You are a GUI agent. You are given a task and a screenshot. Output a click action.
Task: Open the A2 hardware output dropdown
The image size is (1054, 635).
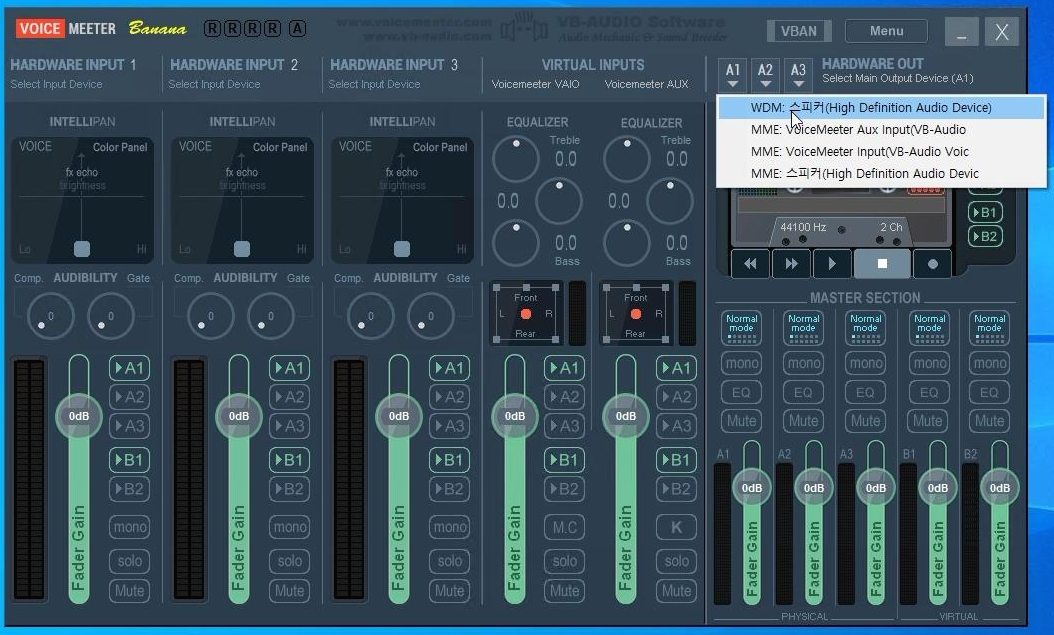point(765,75)
